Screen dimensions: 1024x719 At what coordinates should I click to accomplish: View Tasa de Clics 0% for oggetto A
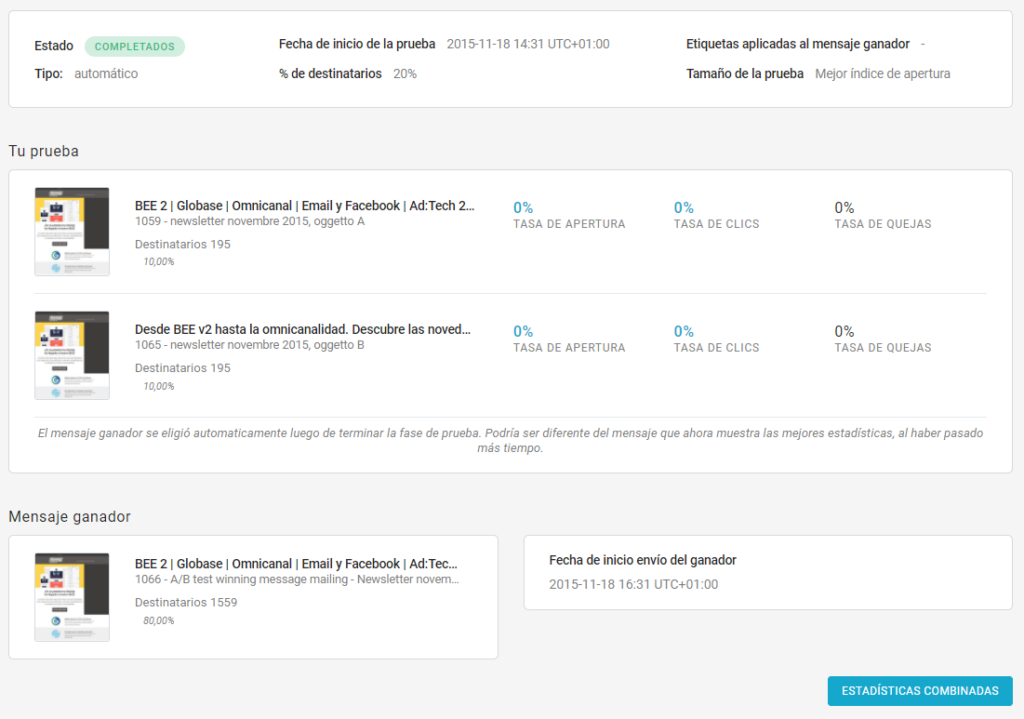(684, 208)
